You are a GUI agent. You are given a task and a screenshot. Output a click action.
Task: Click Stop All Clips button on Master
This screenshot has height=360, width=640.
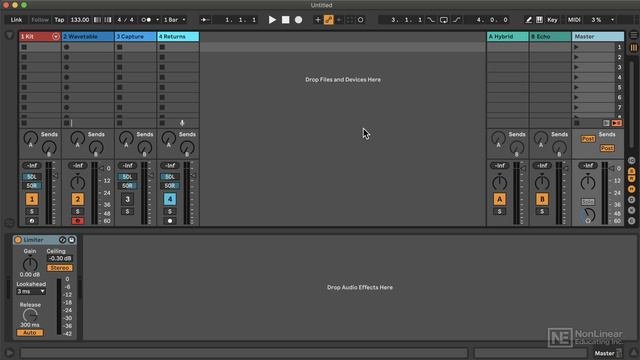tap(577, 123)
